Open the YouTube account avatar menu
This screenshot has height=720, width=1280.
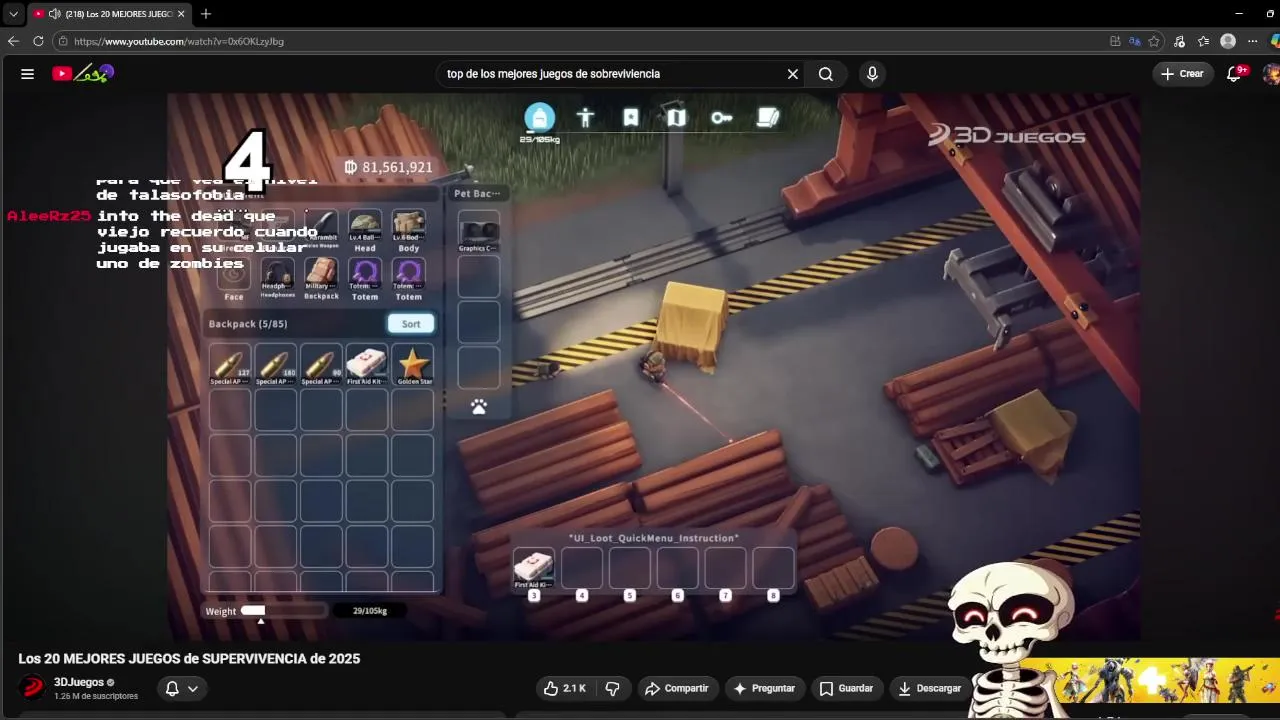point(1271,74)
